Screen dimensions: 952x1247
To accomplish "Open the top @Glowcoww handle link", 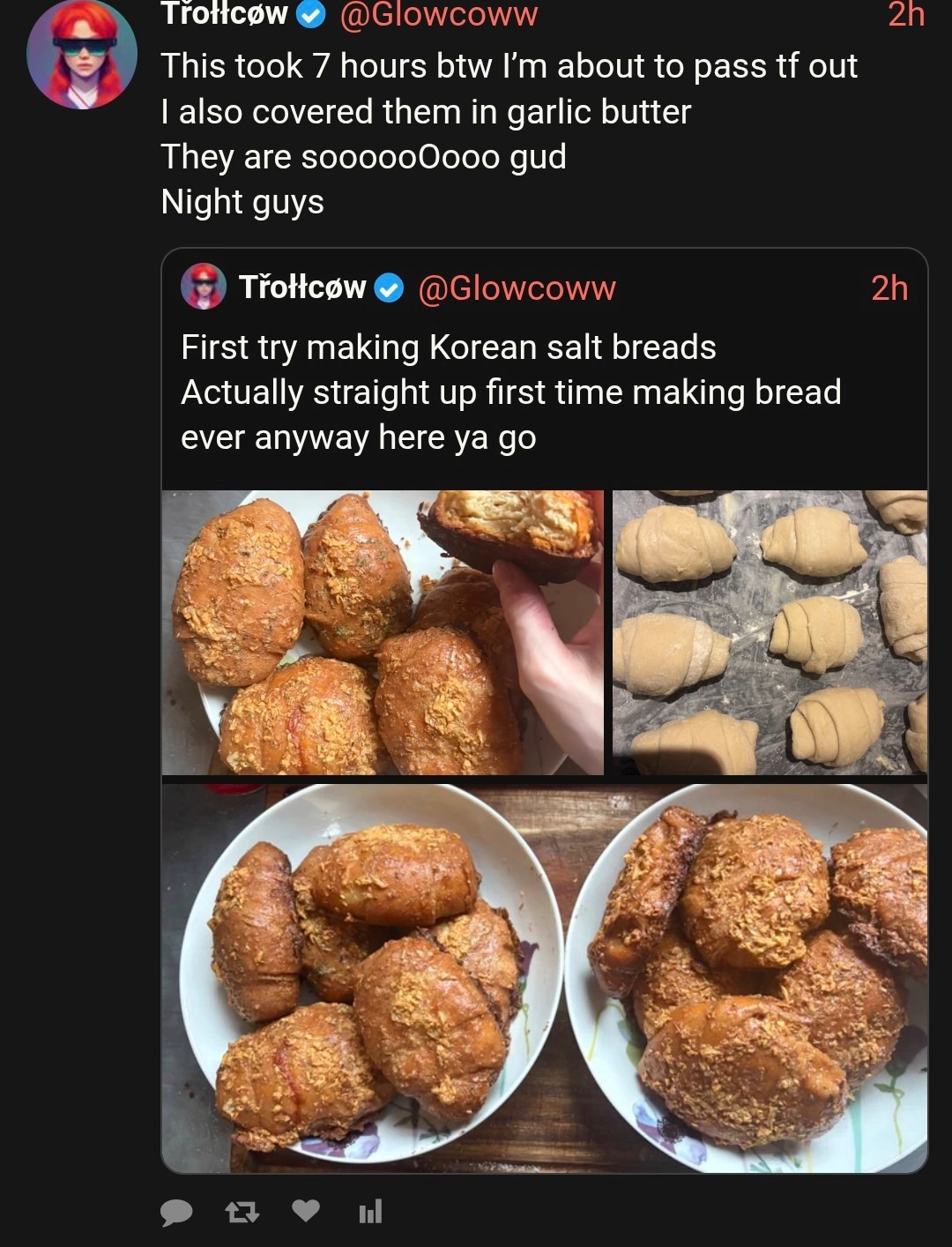I will coord(438,14).
